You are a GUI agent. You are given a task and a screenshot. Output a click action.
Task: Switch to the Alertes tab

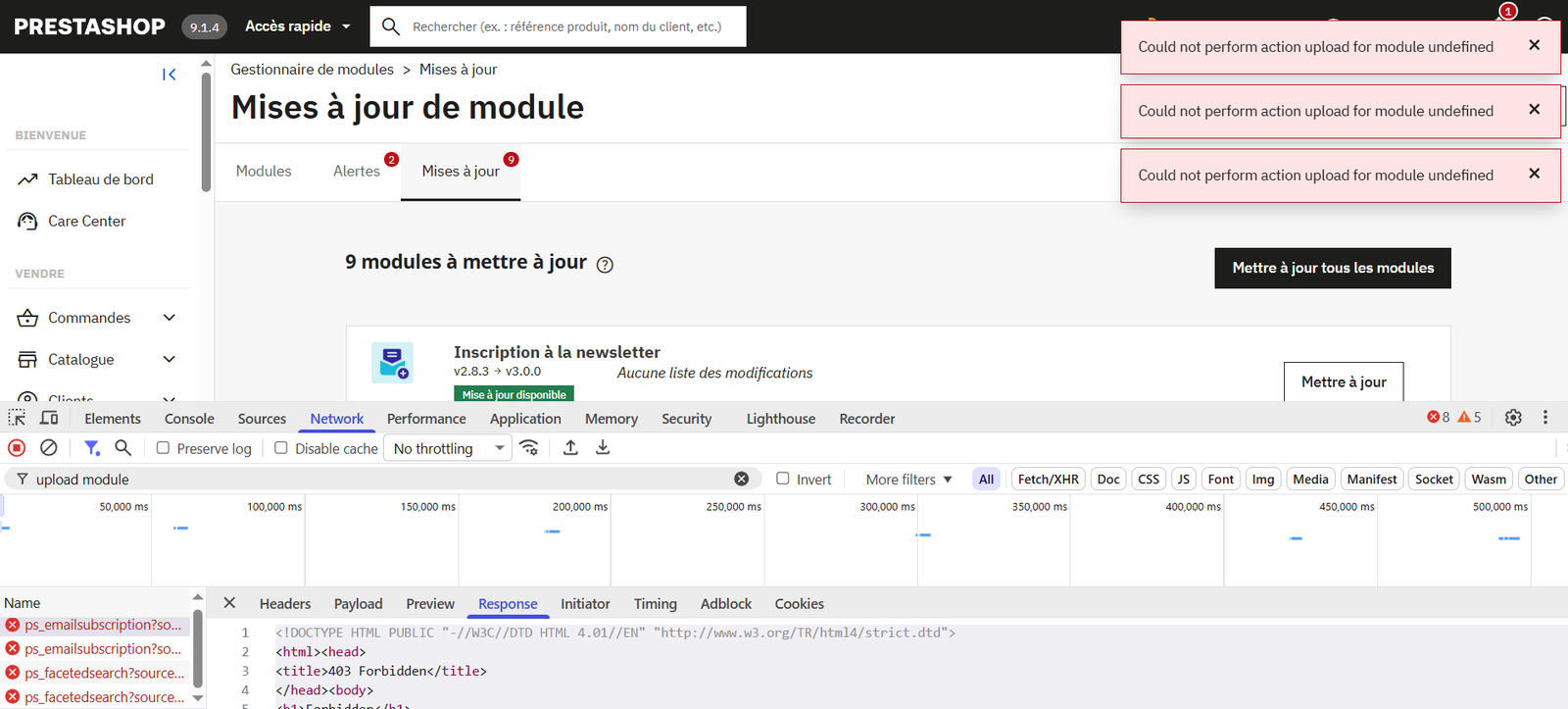point(357,172)
